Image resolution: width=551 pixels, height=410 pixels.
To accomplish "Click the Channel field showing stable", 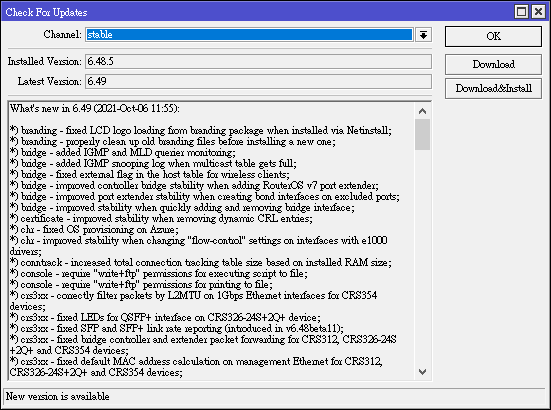I will (249, 35).
